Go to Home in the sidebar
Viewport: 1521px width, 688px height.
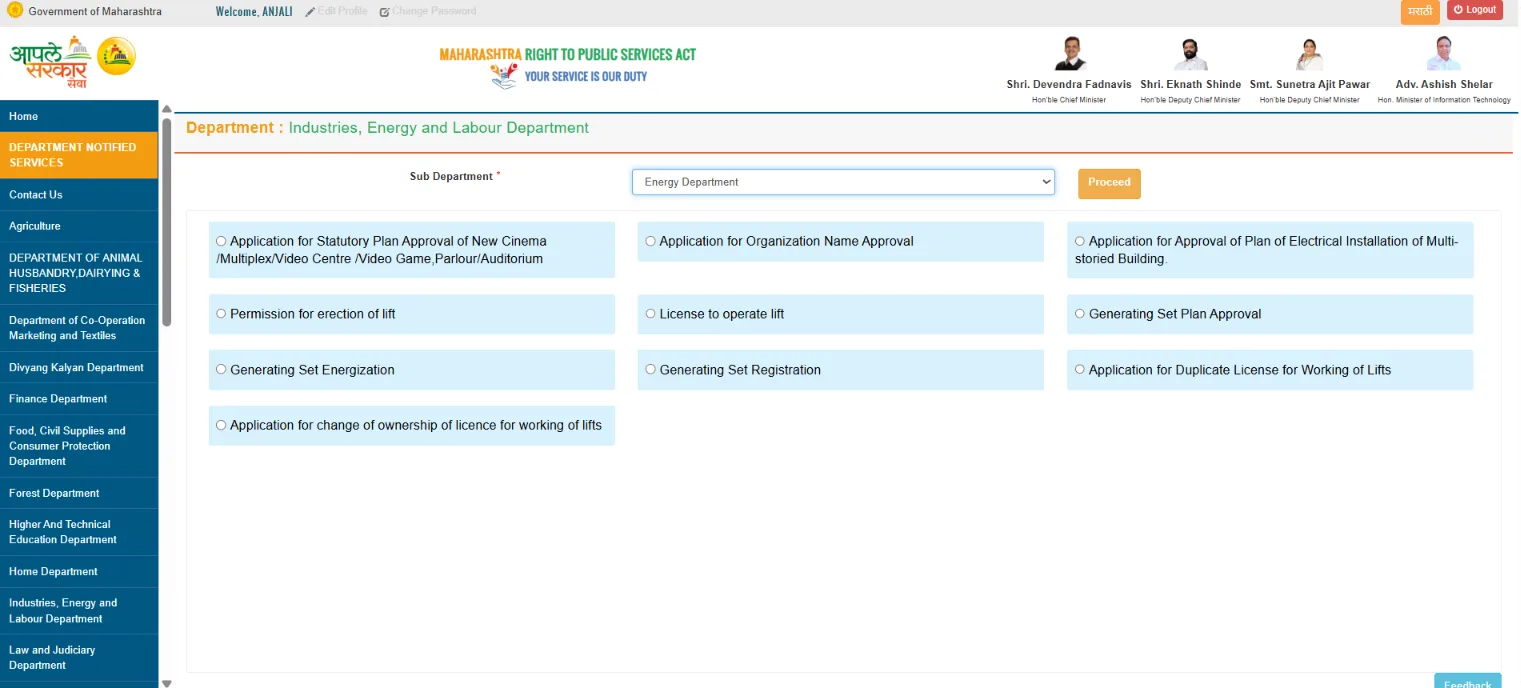(x=79, y=116)
